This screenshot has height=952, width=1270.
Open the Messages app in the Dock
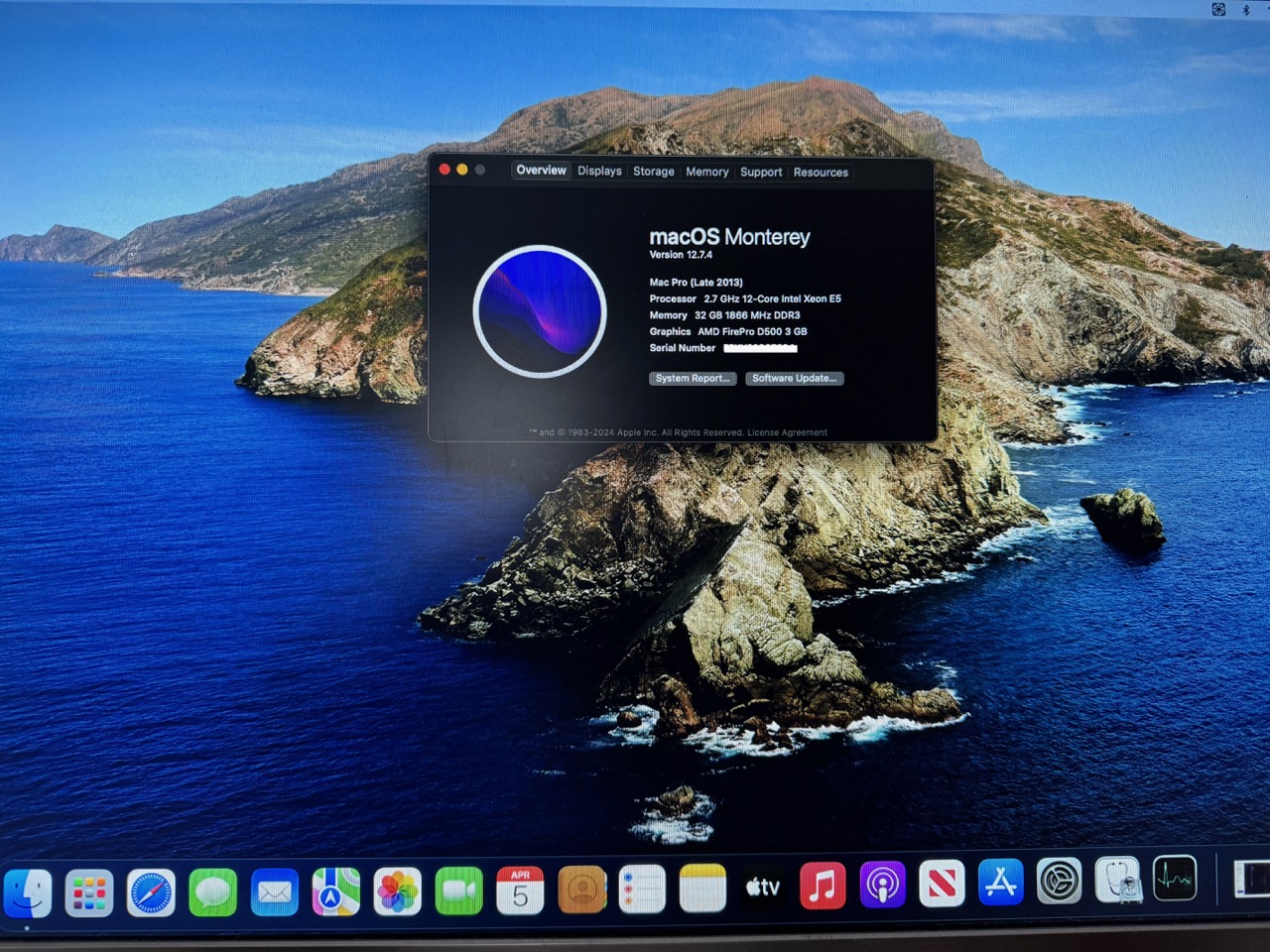[212, 892]
